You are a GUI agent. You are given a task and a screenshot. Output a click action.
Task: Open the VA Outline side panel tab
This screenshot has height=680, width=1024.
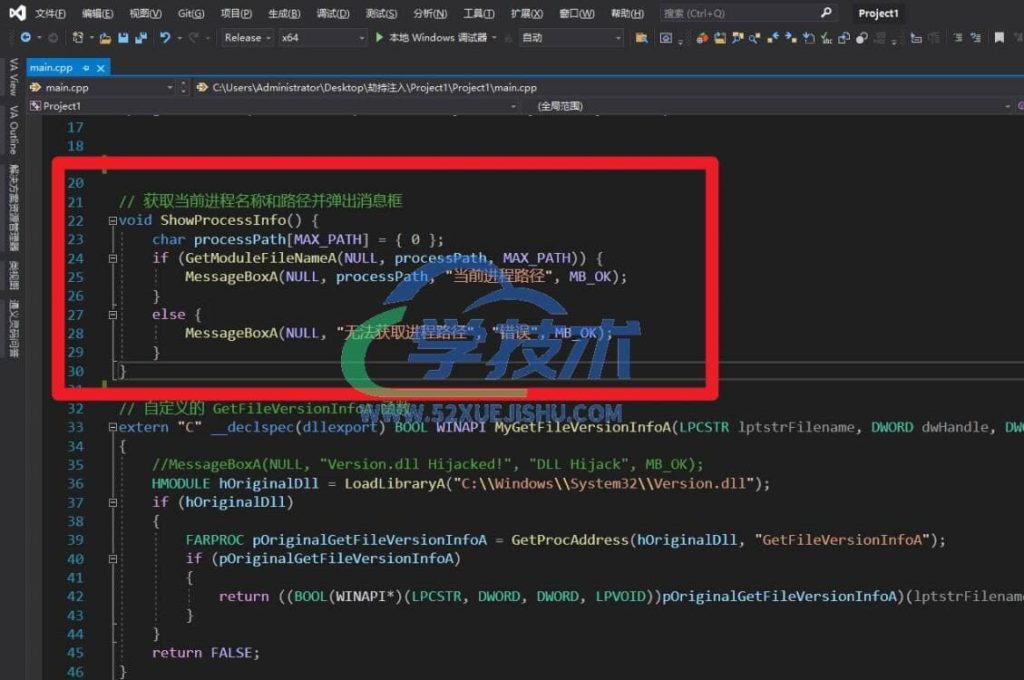(13, 130)
